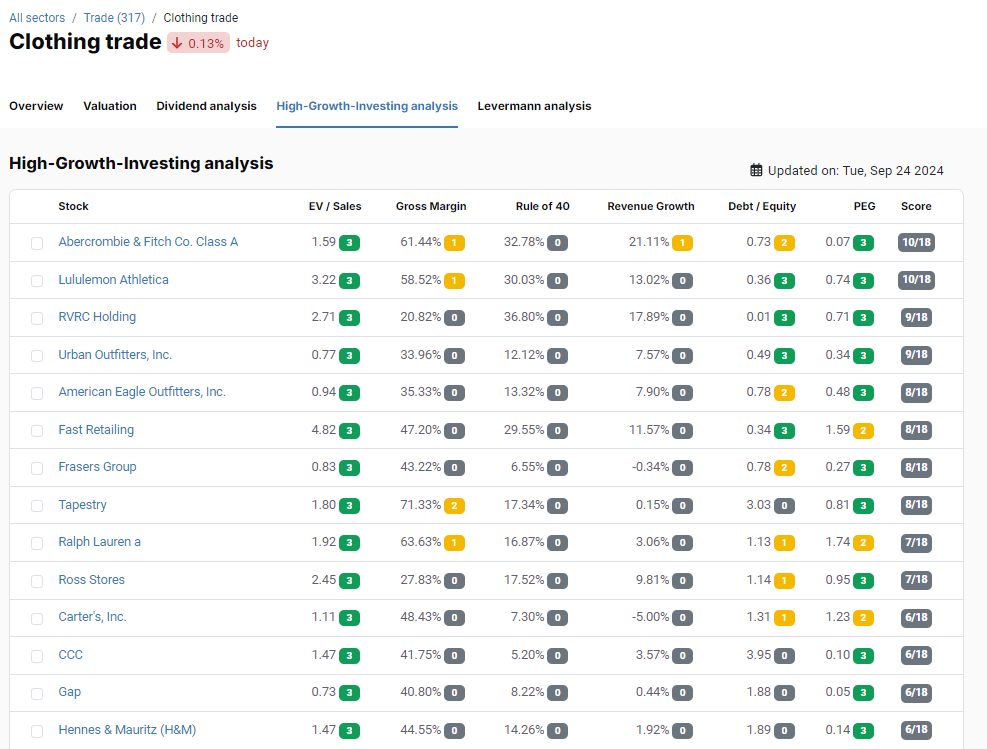Open the Levermann analysis tab

(x=534, y=106)
